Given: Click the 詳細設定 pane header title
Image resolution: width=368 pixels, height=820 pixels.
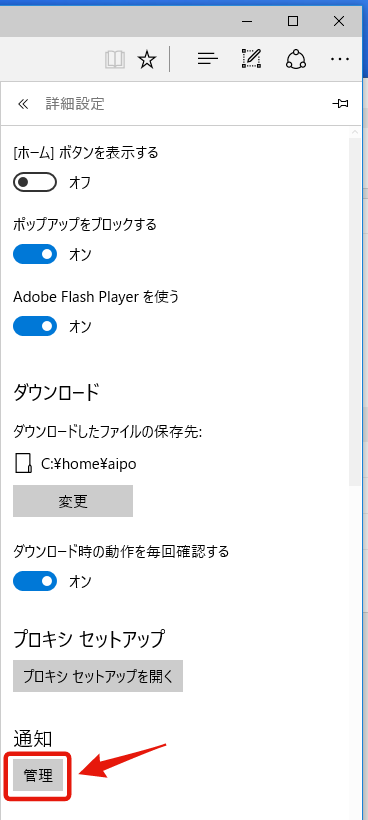Looking at the screenshot, I should point(75,104).
